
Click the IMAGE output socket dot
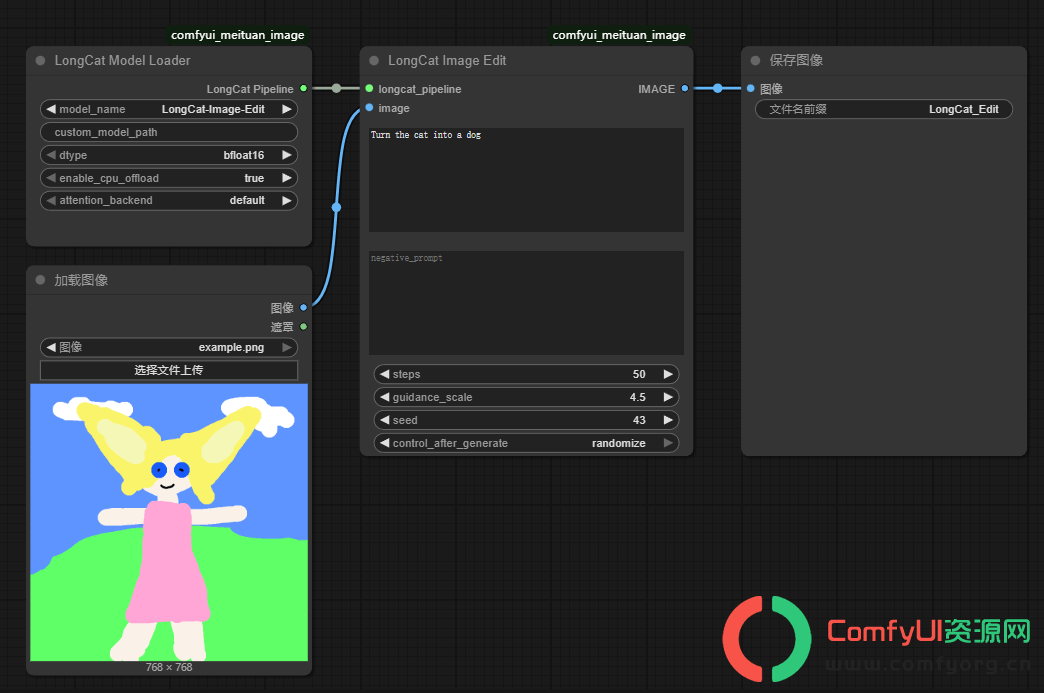tap(684, 89)
